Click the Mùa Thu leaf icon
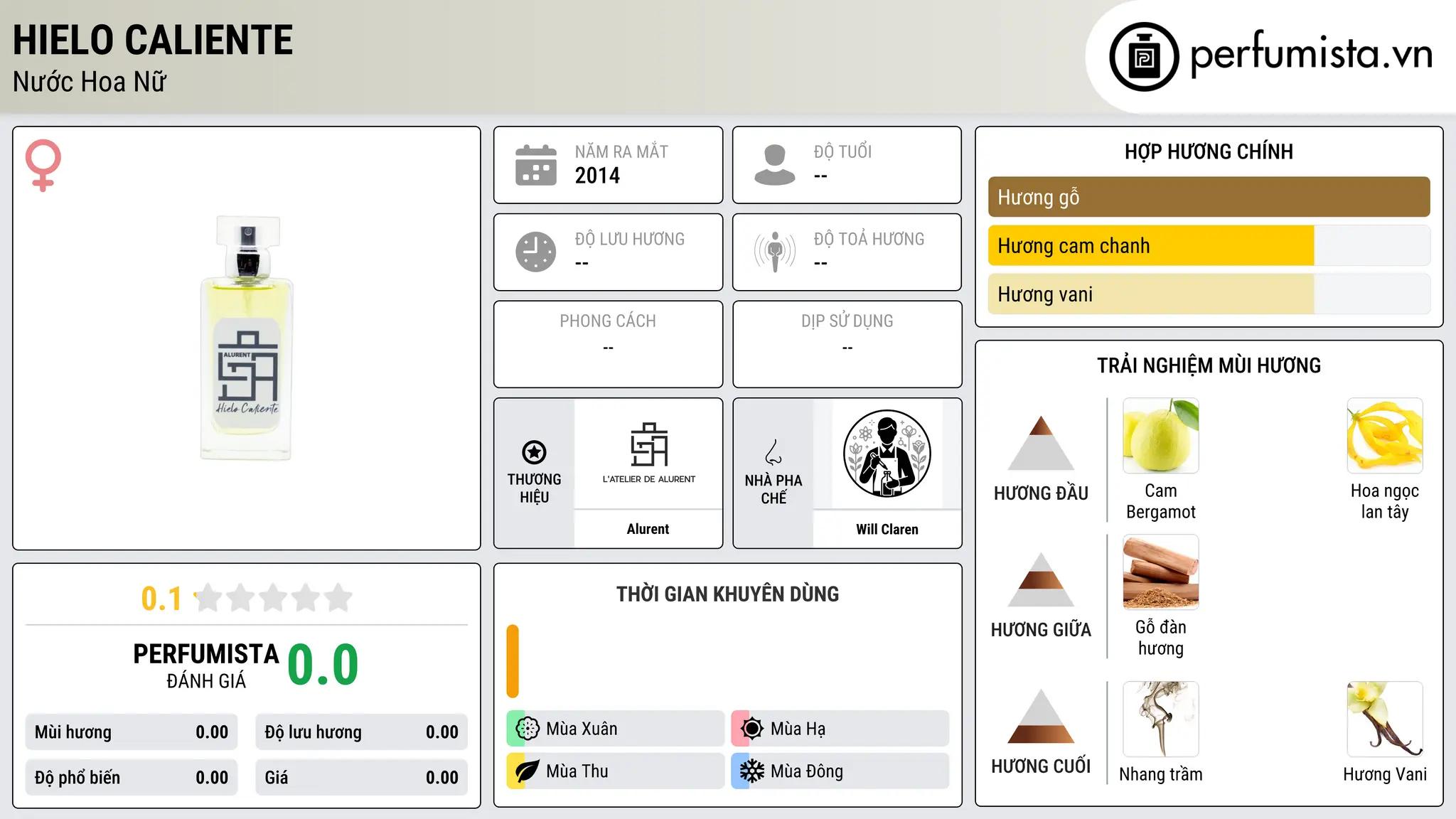The height and width of the screenshot is (819, 1456). 528,771
